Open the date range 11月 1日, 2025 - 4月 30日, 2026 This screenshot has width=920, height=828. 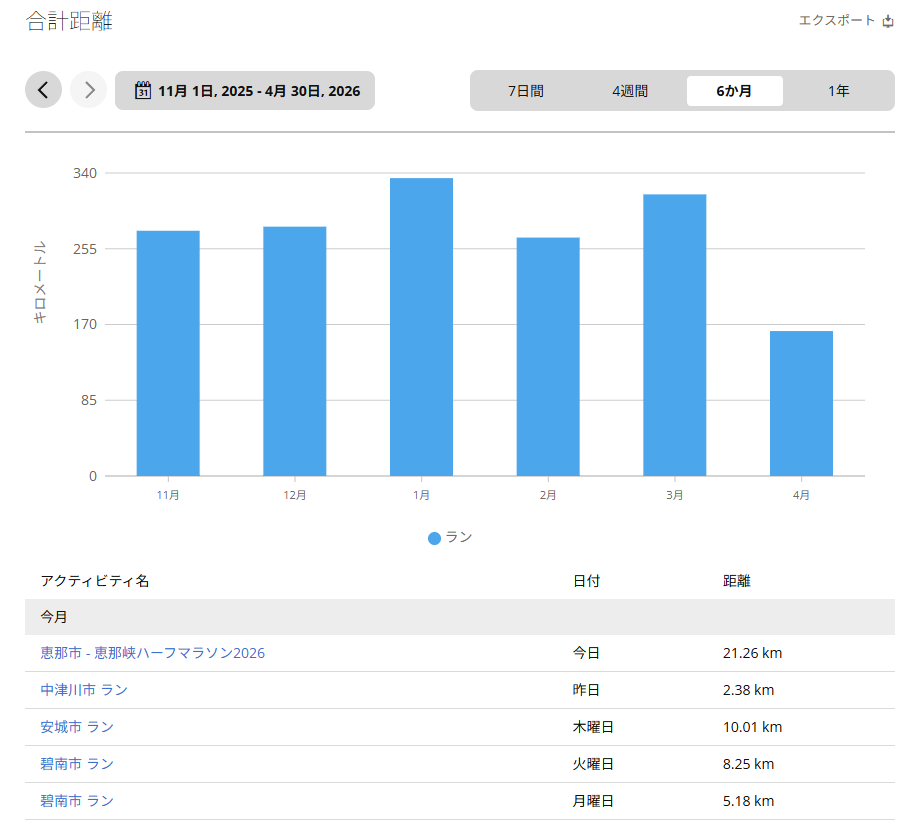pos(245,90)
